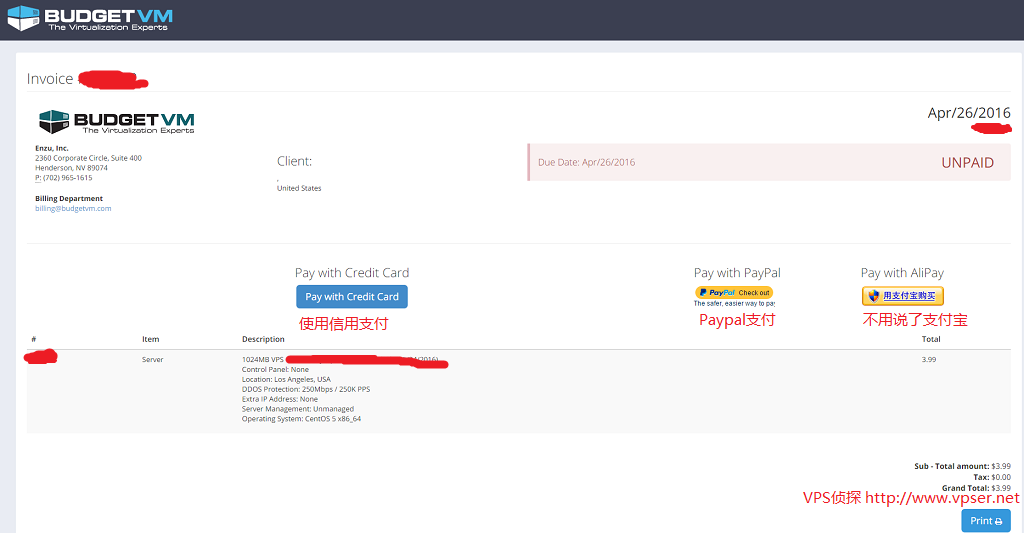1024x533 pixels.
Task: Click the 'Server' item cell
Action: tap(152, 359)
